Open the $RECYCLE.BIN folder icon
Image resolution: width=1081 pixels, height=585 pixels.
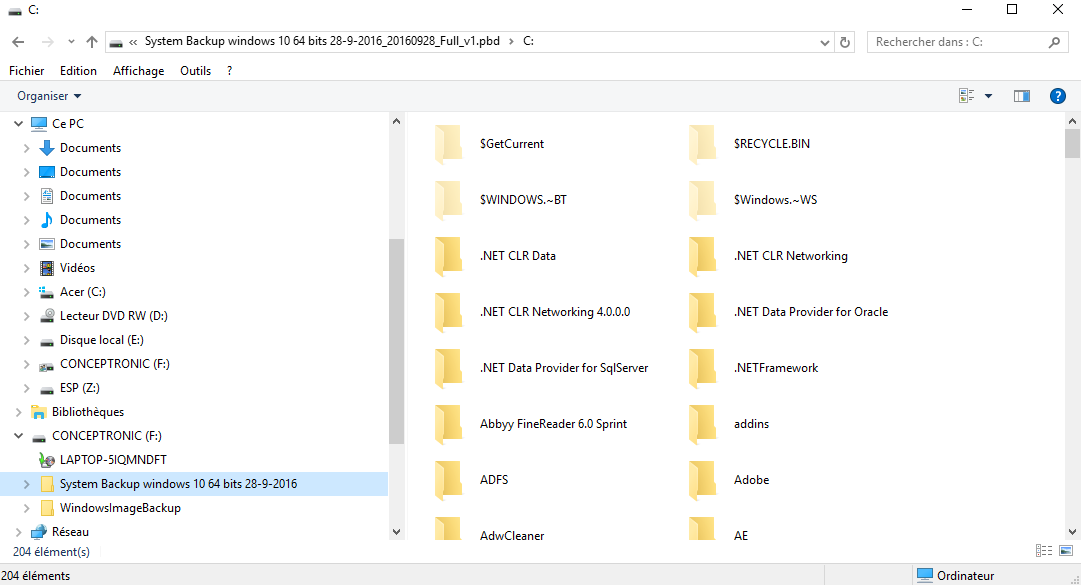702,143
